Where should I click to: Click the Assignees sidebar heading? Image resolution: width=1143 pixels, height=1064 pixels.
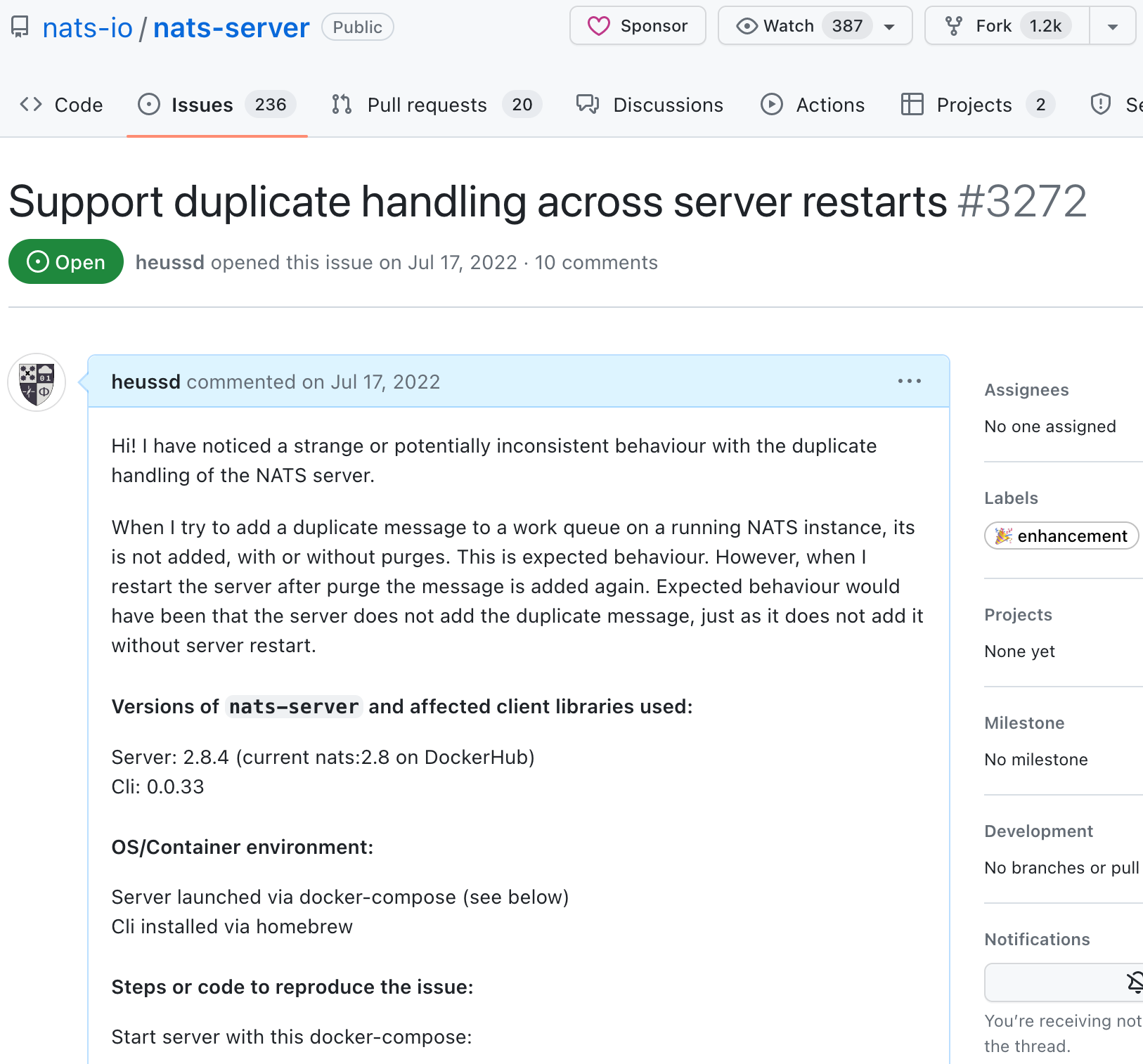pyautogui.click(x=1026, y=390)
